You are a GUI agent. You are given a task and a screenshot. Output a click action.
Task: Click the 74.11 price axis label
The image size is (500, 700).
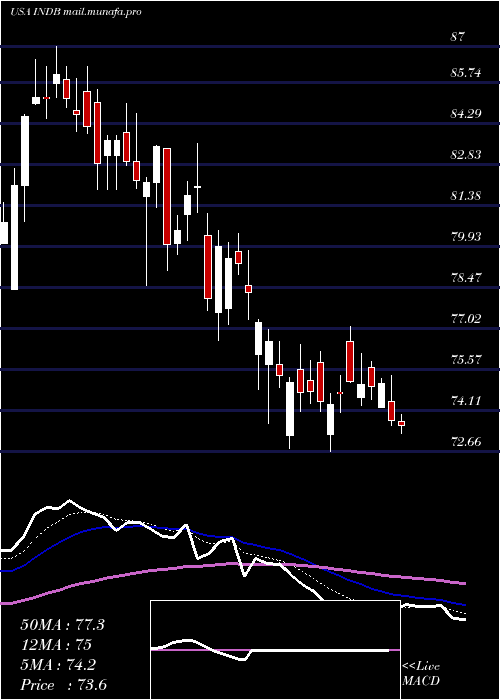[467, 400]
